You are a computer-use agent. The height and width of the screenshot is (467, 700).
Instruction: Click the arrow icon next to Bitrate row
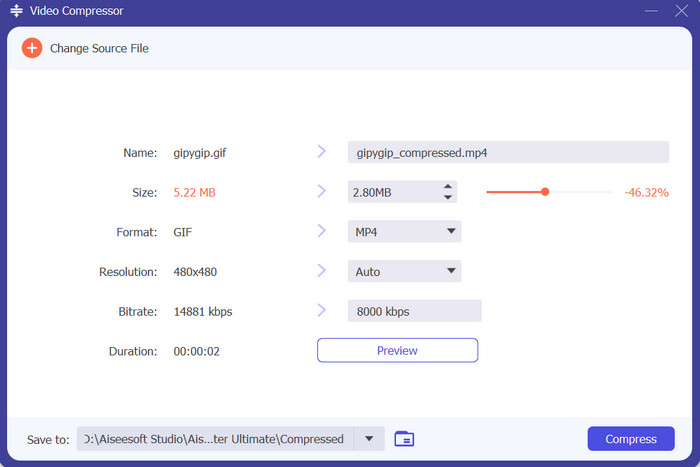click(x=321, y=311)
